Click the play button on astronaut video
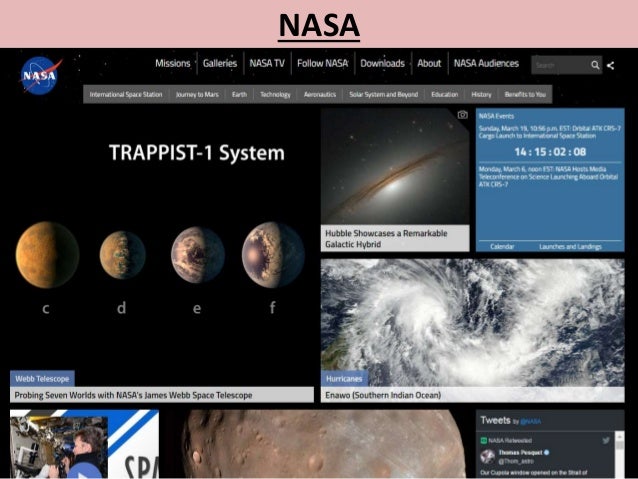 point(84,471)
